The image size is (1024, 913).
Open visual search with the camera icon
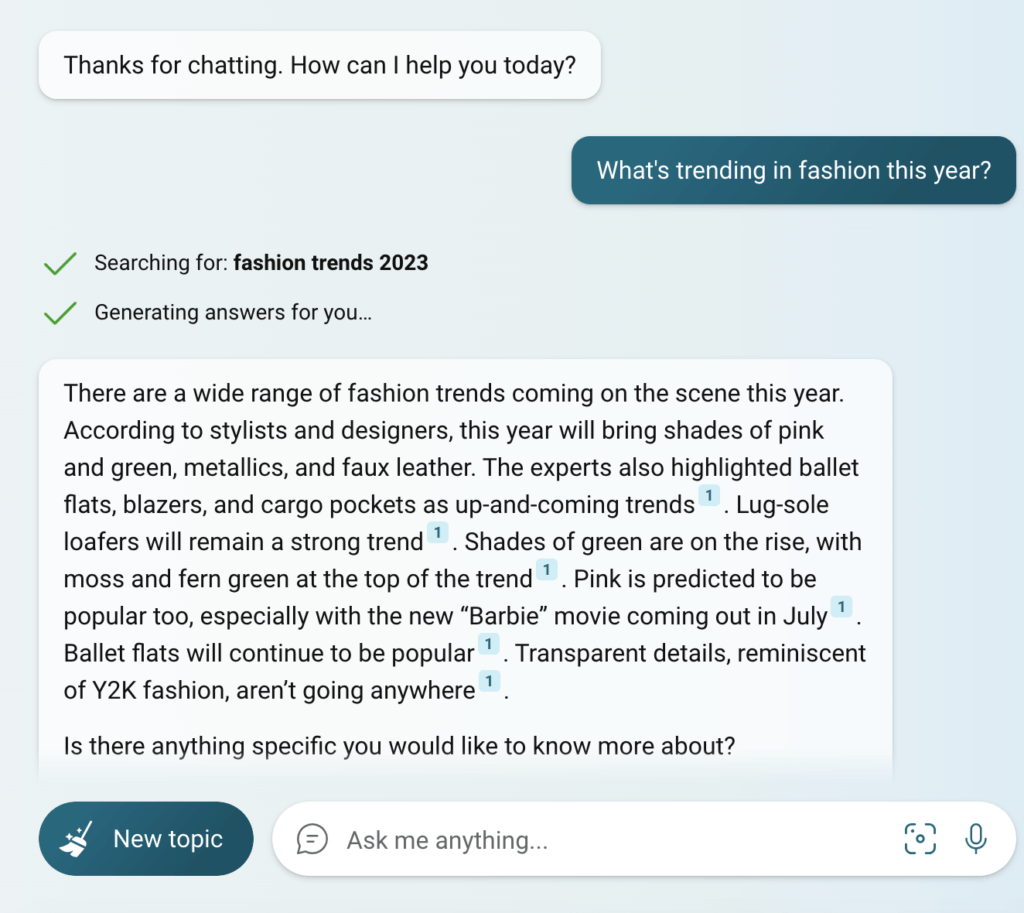tap(919, 839)
